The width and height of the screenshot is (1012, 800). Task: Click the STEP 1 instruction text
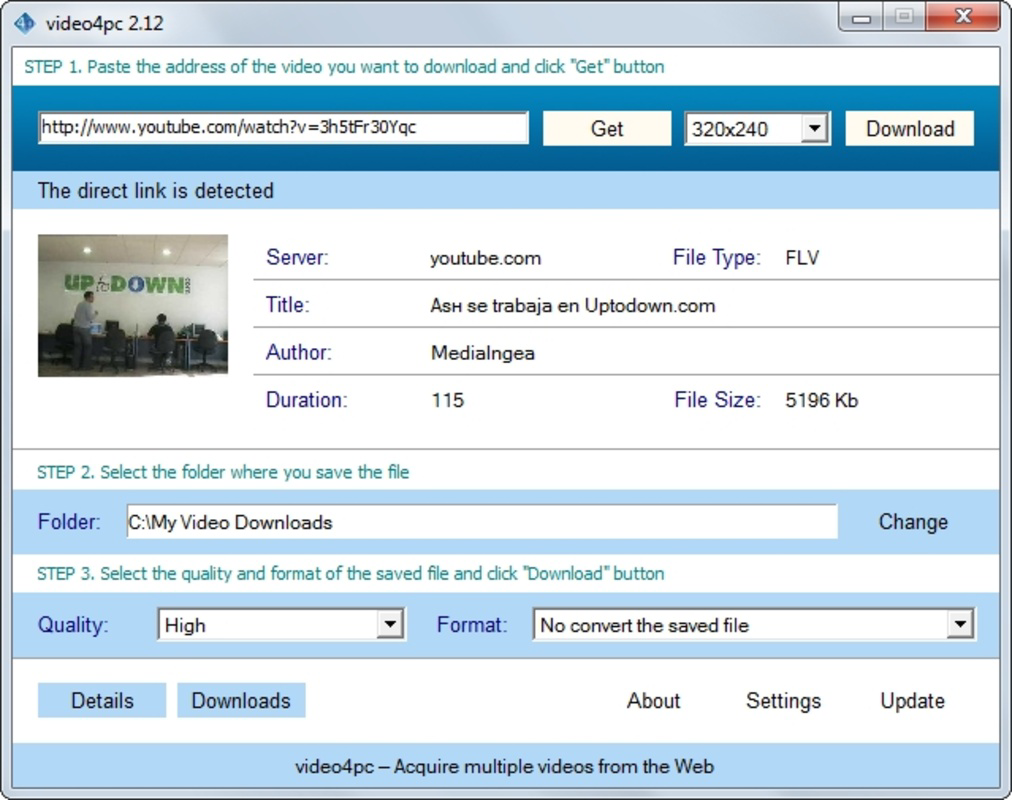pyautogui.click(x=344, y=66)
